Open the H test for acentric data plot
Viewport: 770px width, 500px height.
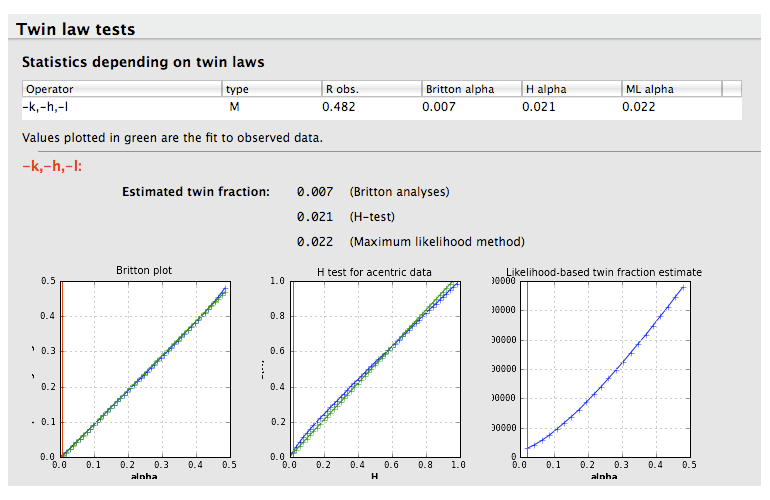pos(374,368)
